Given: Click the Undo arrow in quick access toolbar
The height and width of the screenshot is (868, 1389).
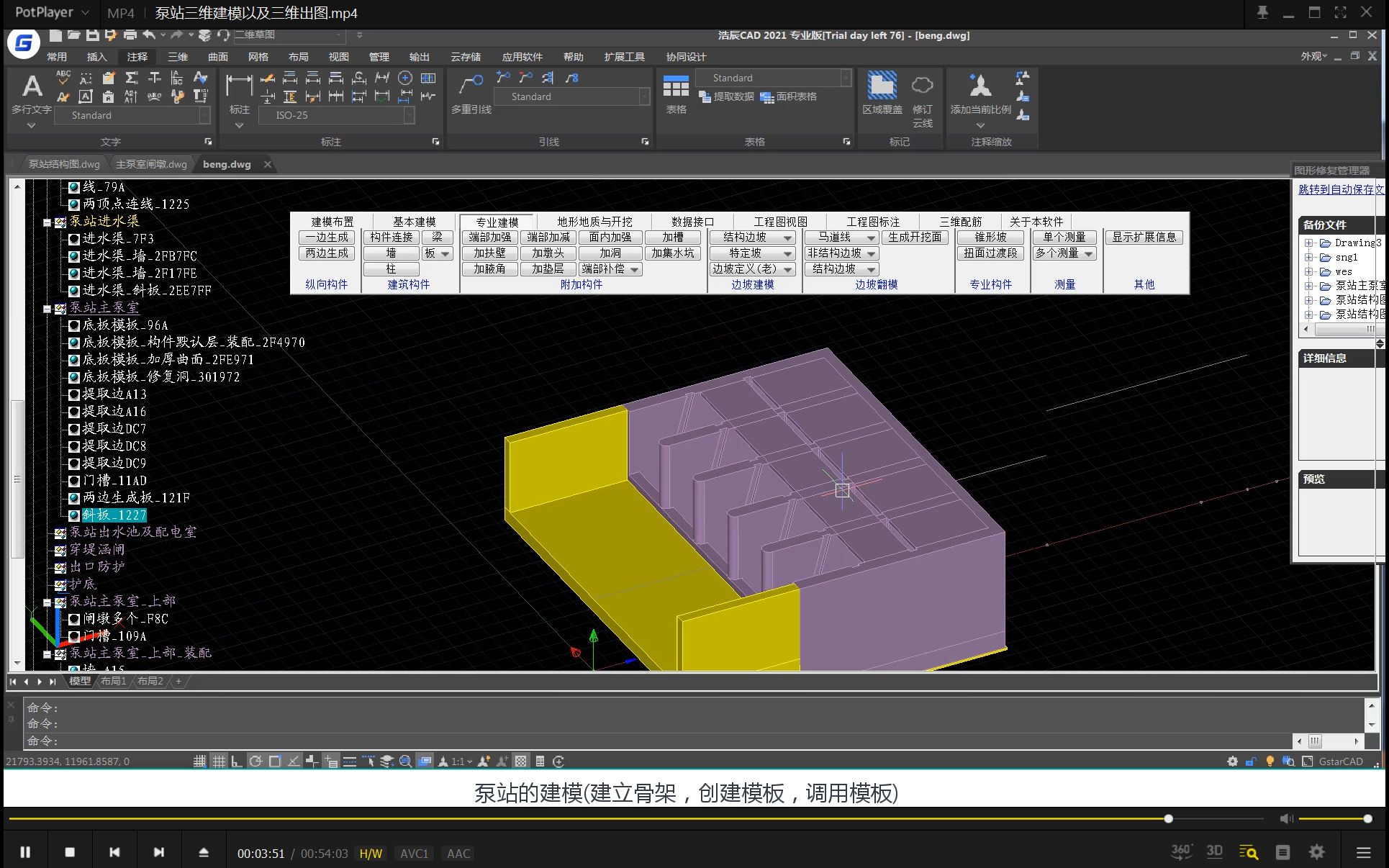Looking at the screenshot, I should tap(149, 35).
